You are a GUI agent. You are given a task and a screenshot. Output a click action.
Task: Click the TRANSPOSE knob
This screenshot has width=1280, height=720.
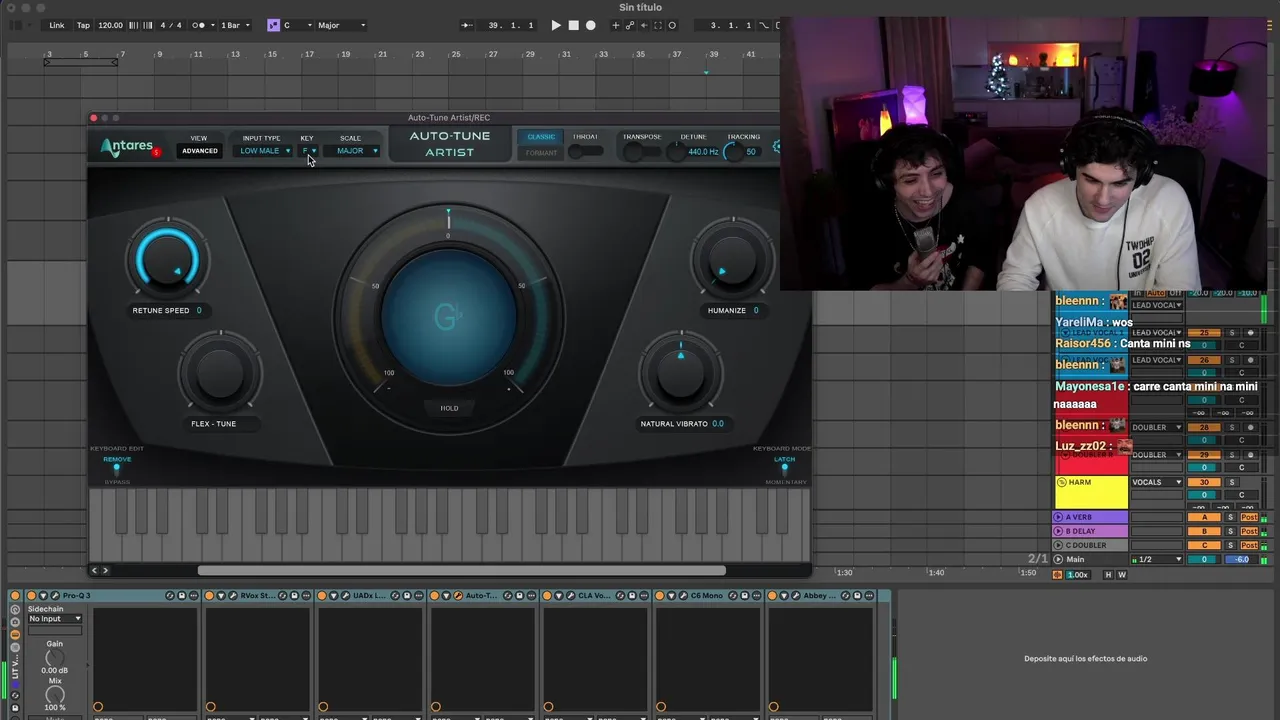pos(633,152)
